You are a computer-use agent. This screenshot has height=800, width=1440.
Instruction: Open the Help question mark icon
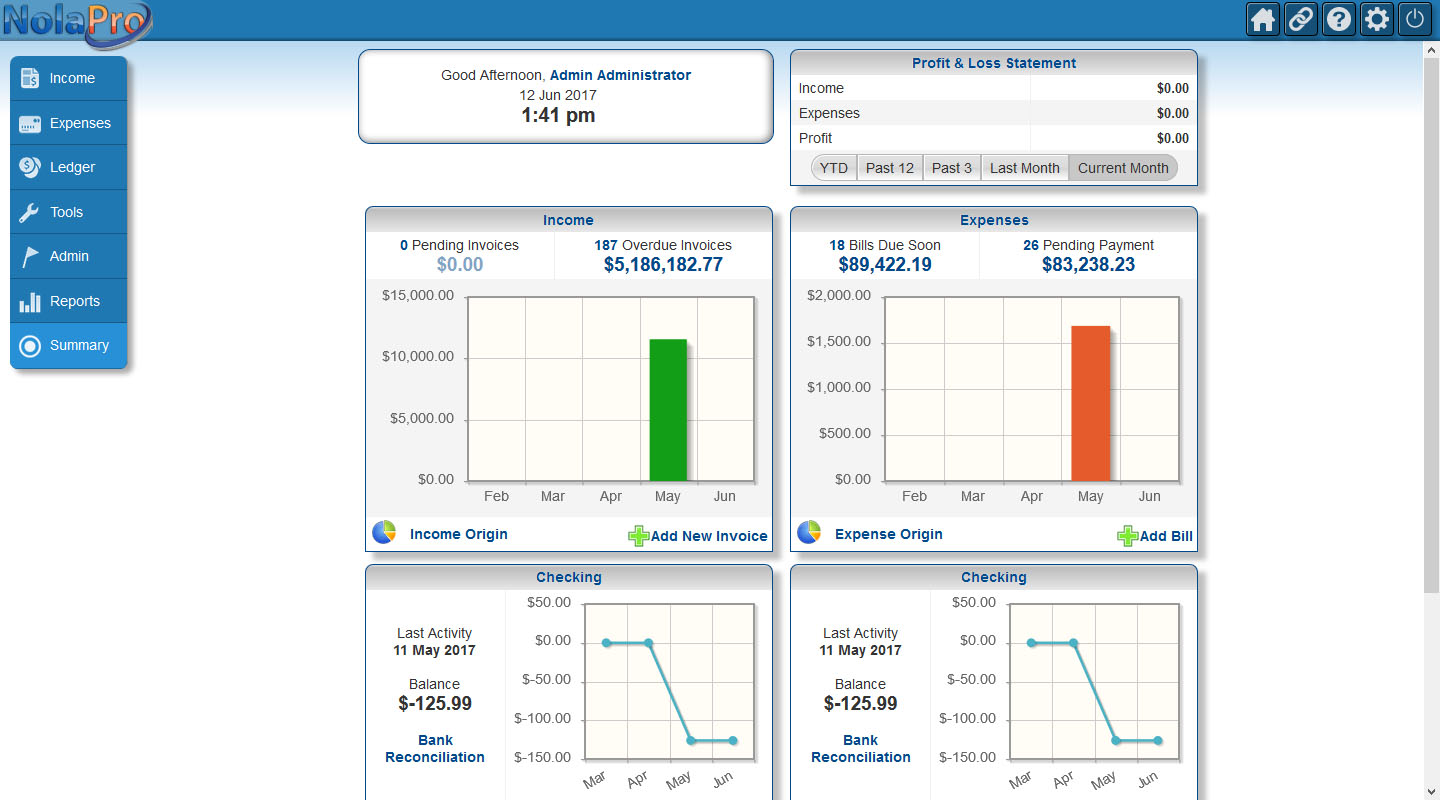click(x=1339, y=20)
